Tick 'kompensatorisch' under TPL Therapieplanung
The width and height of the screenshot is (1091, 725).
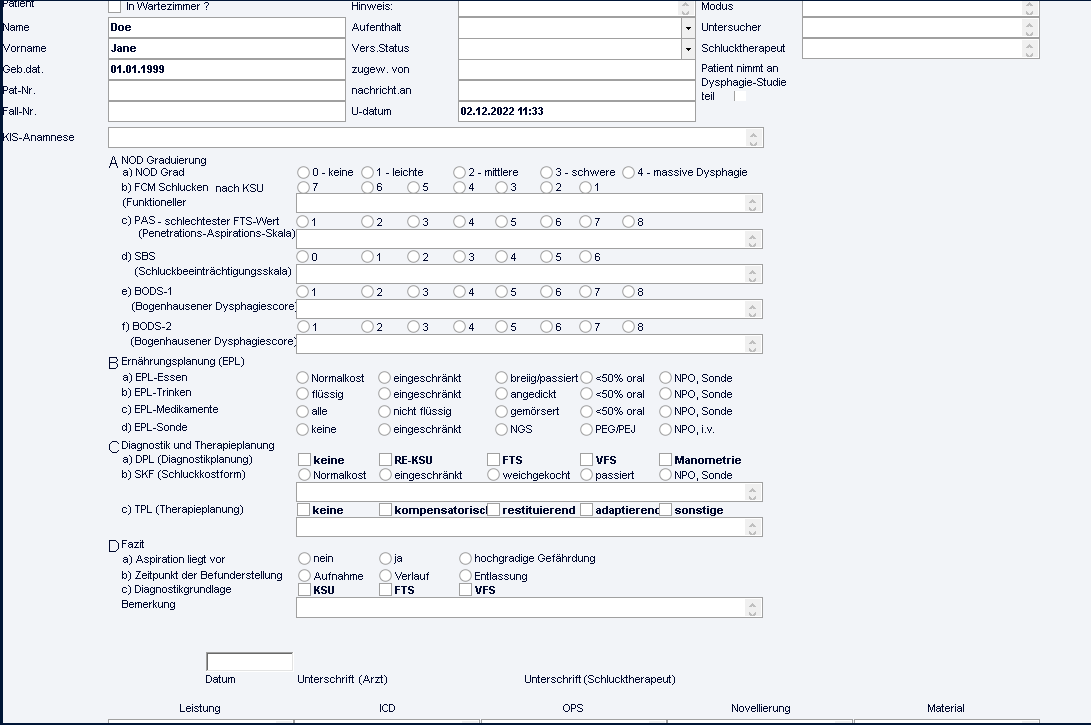point(385,510)
